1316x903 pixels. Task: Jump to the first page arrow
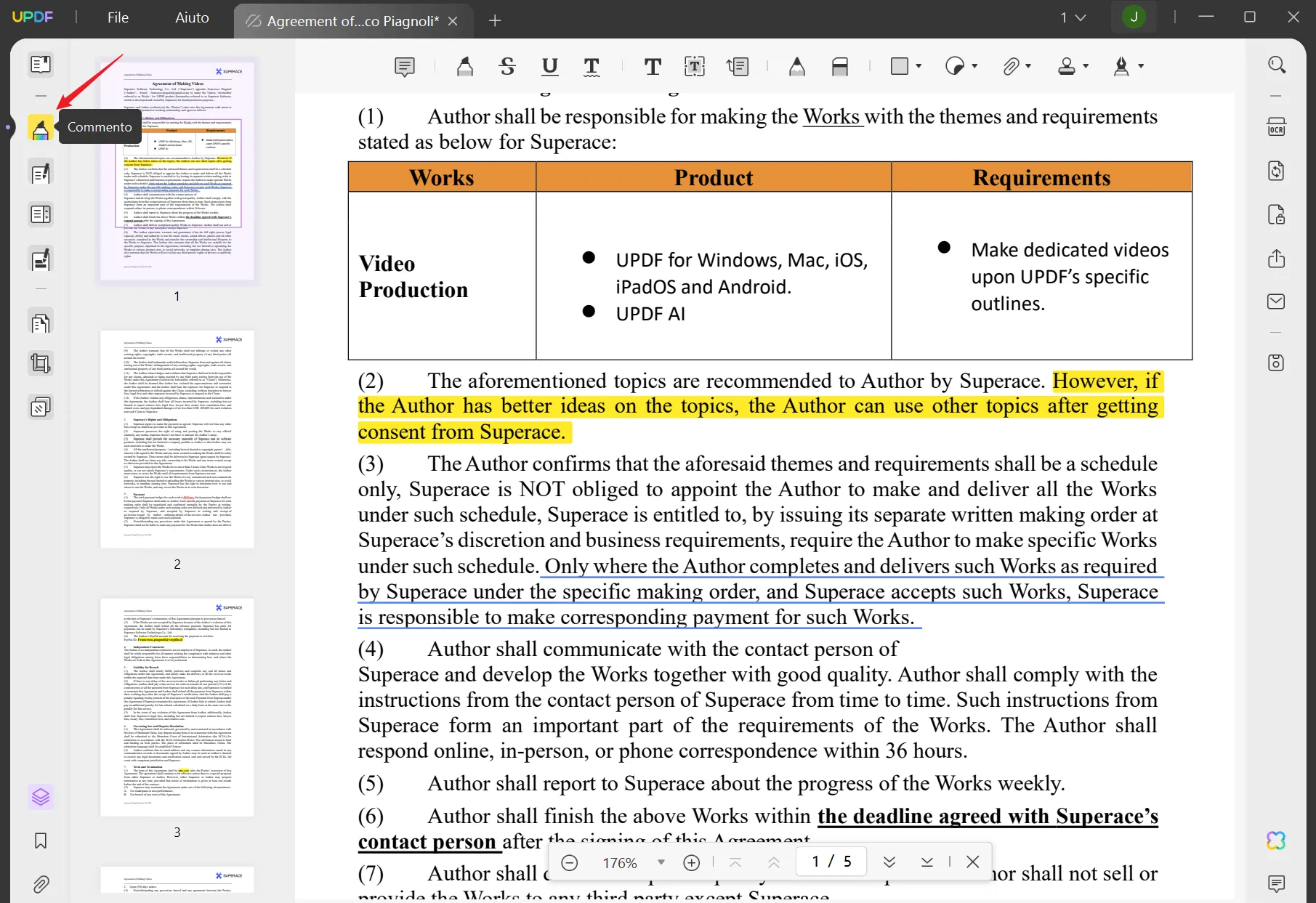735,862
